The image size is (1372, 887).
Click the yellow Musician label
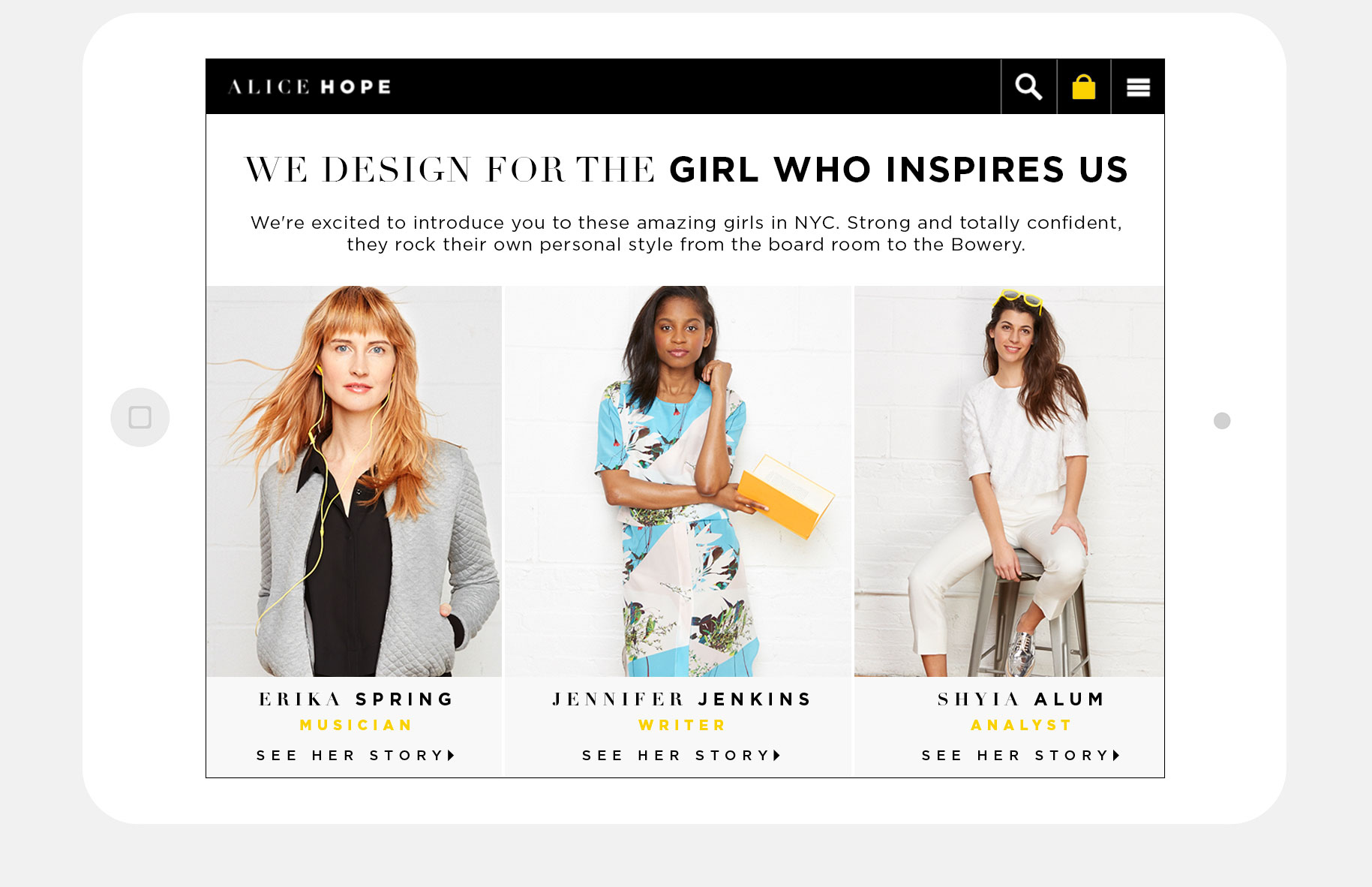356,726
